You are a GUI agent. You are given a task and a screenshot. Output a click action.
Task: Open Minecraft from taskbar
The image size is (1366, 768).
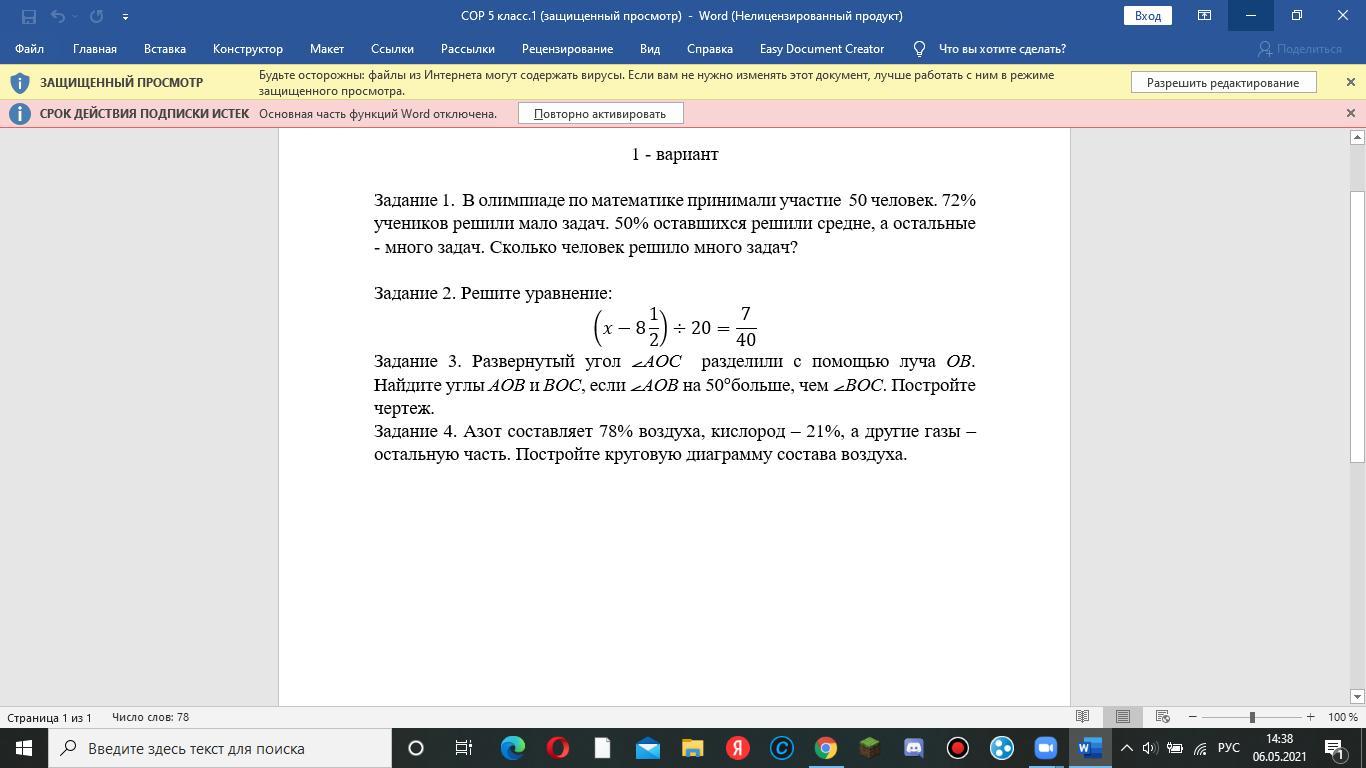pyautogui.click(x=869, y=748)
